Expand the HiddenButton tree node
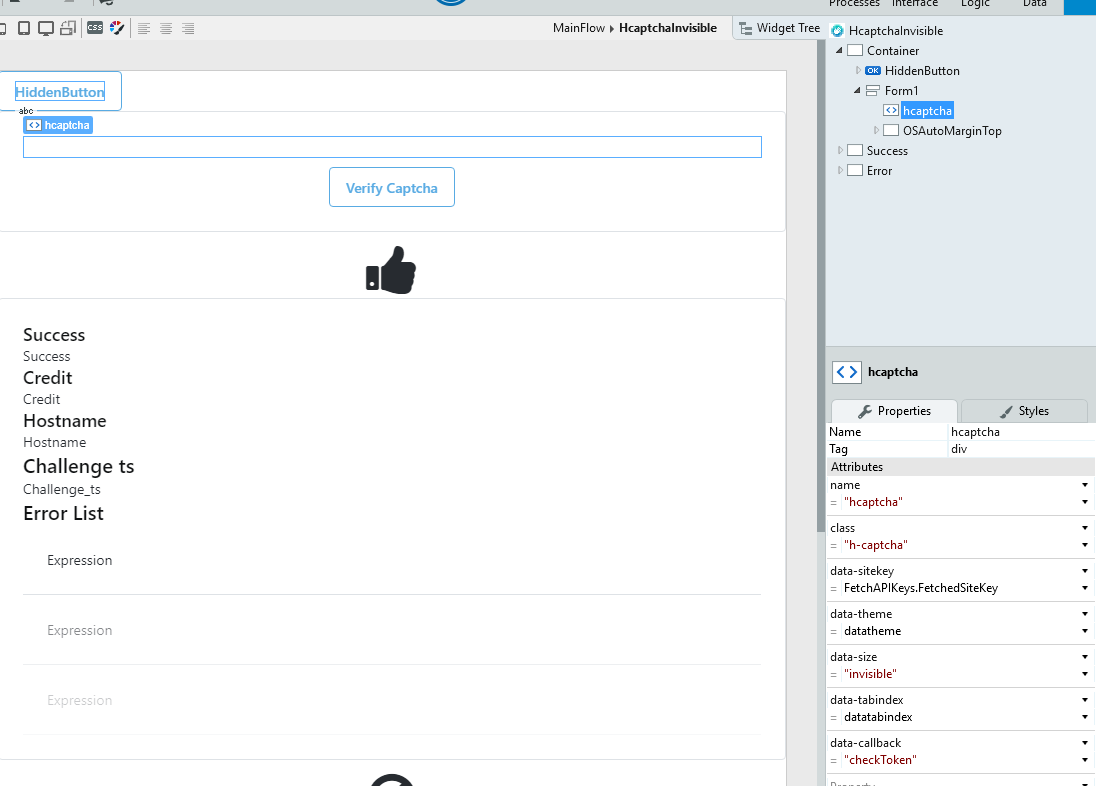 pos(859,71)
